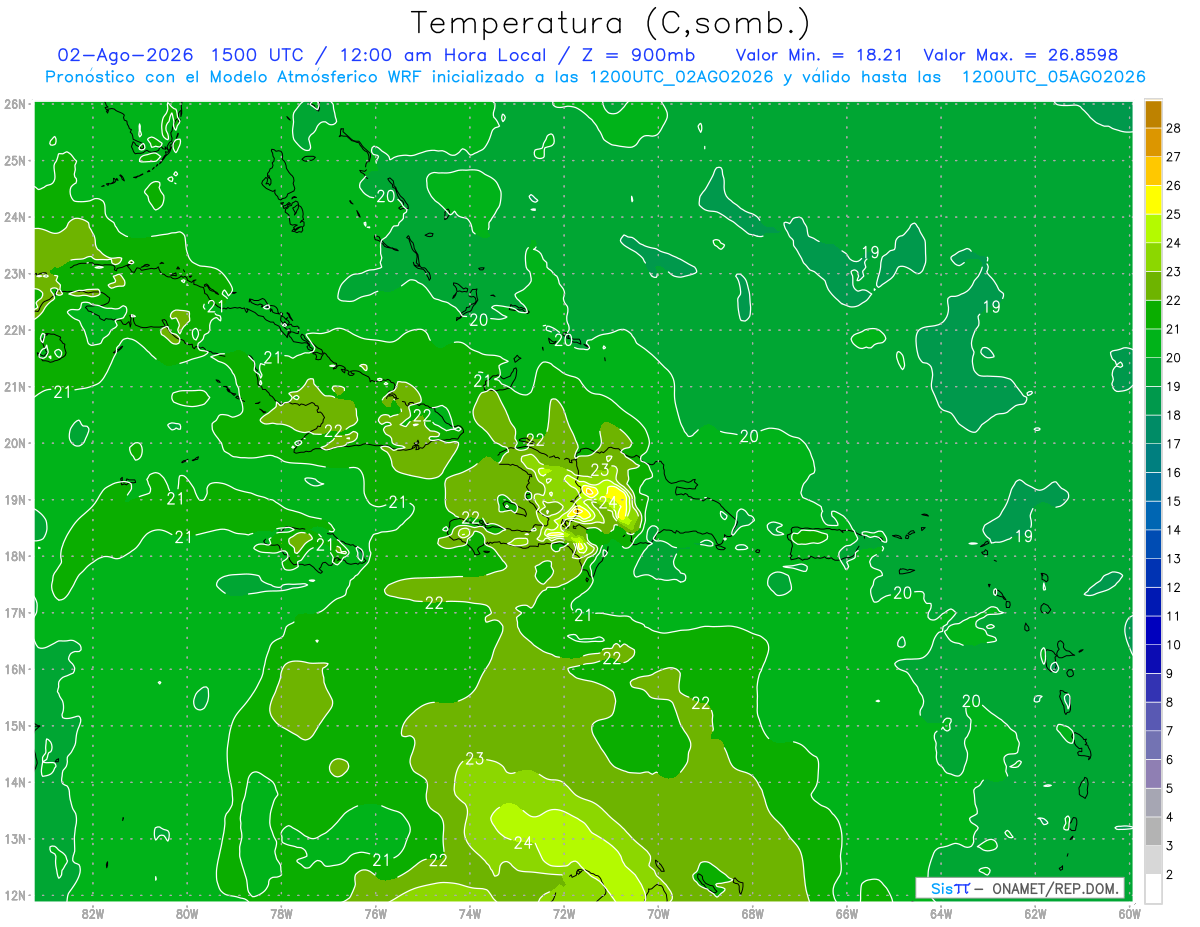Click the colorbar label "15"
The height and width of the screenshot is (927, 1200).
[1174, 501]
